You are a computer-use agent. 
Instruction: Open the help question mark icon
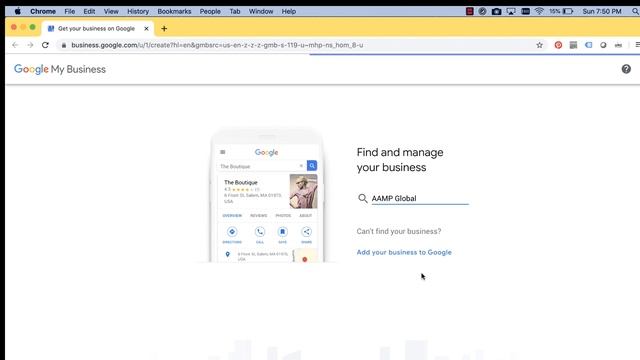(626, 69)
